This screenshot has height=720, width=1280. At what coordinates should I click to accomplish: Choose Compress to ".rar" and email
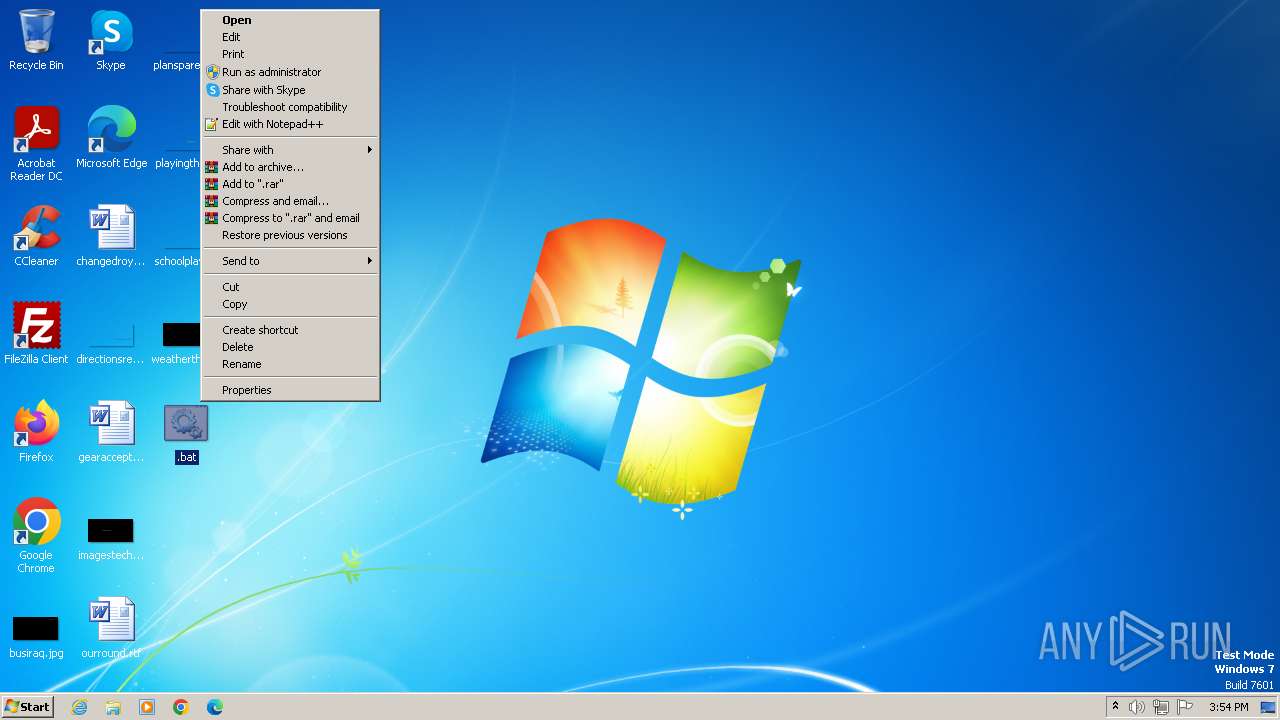[290, 218]
